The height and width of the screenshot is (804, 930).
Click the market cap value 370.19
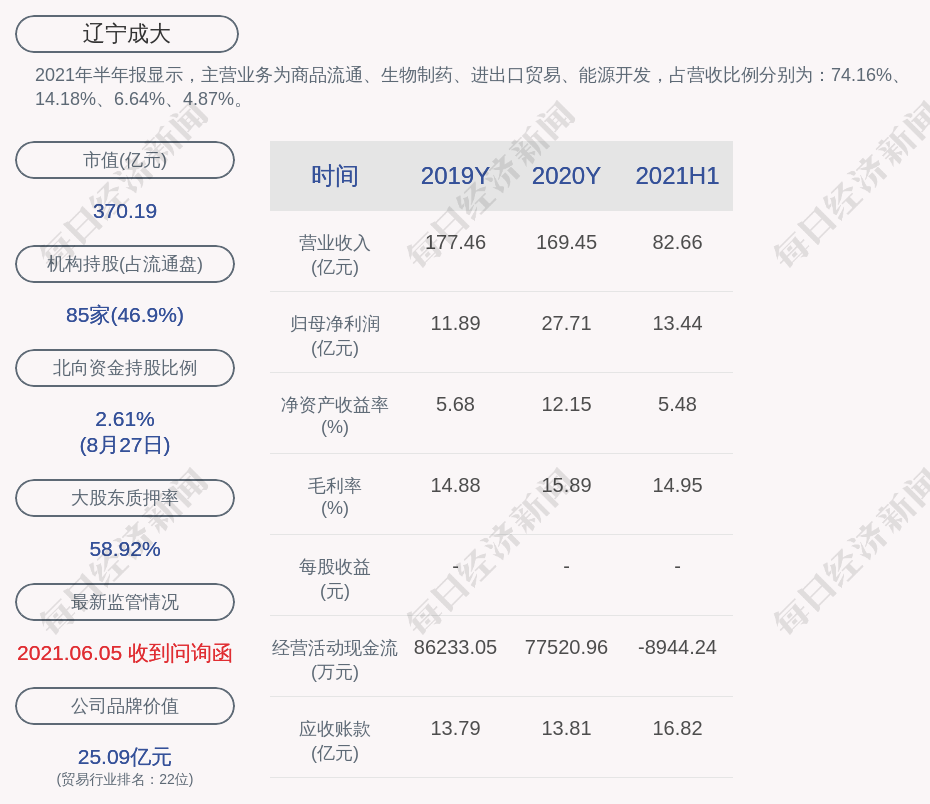(125, 211)
